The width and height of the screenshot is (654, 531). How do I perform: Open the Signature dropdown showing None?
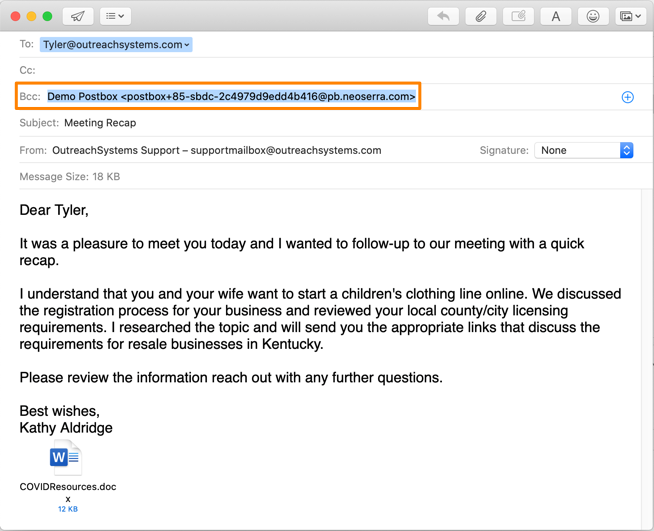pyautogui.click(x=584, y=150)
